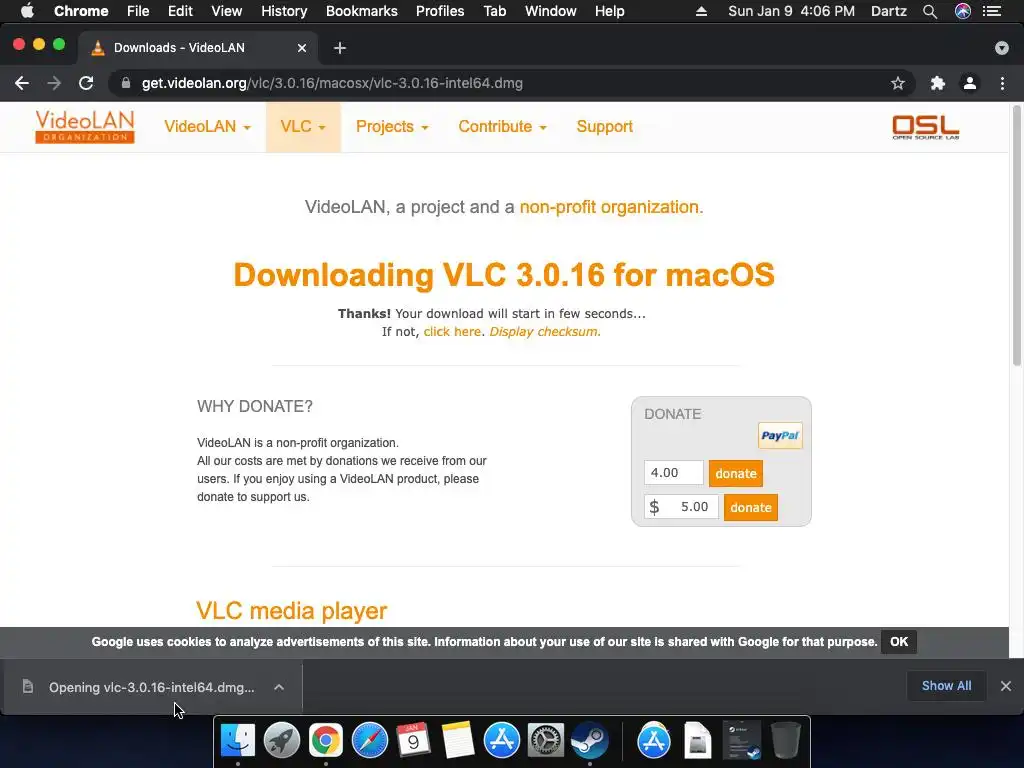Click the Siri icon in the menu bar

coord(963,11)
